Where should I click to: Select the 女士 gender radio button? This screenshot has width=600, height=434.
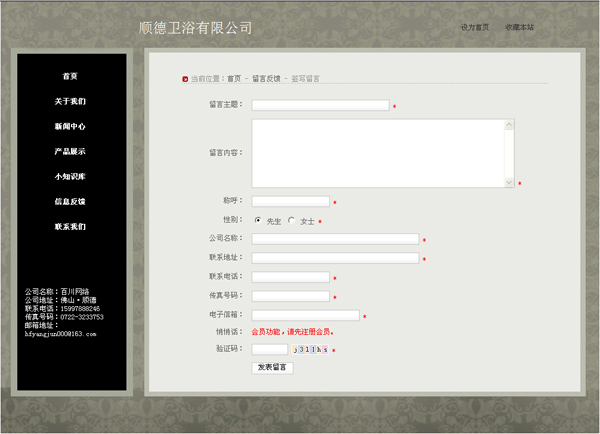292,220
